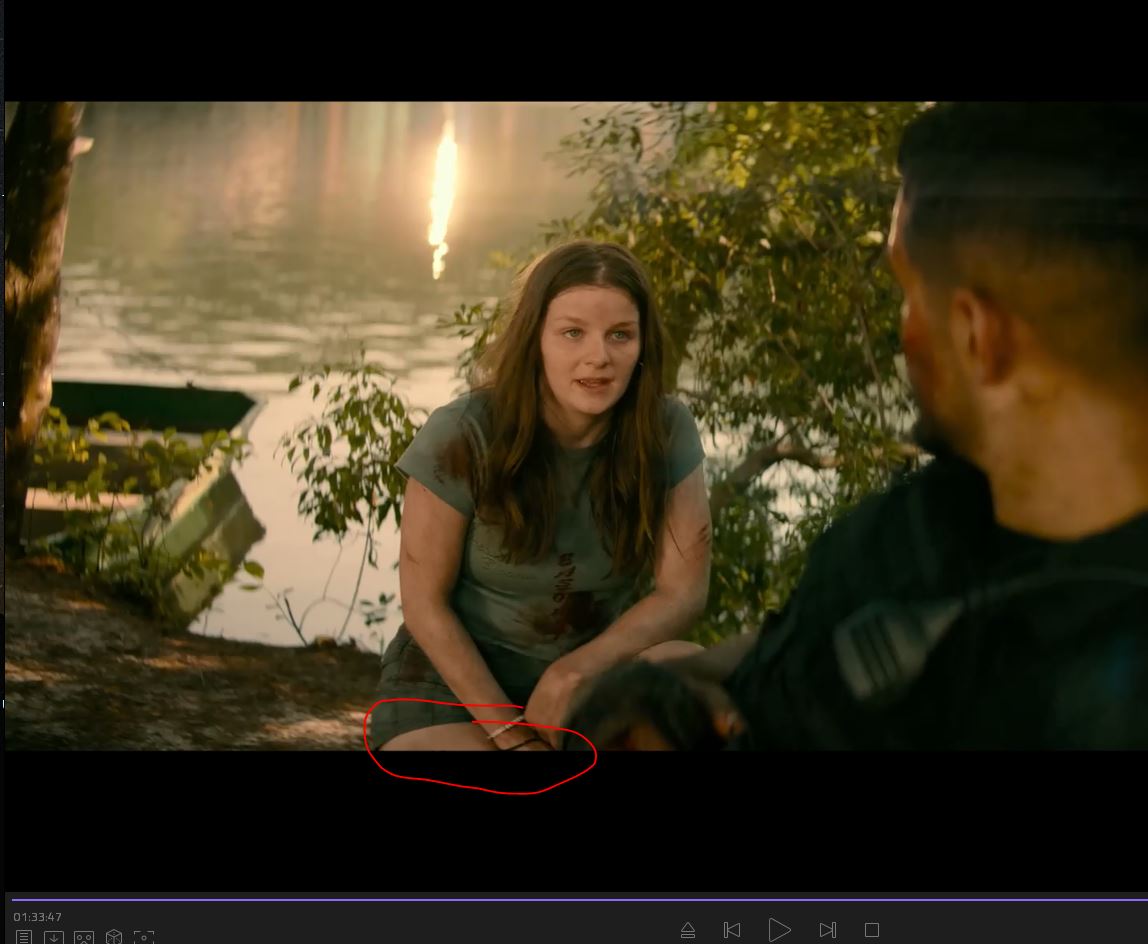Skip to the next track
1148x944 pixels.
[827, 930]
